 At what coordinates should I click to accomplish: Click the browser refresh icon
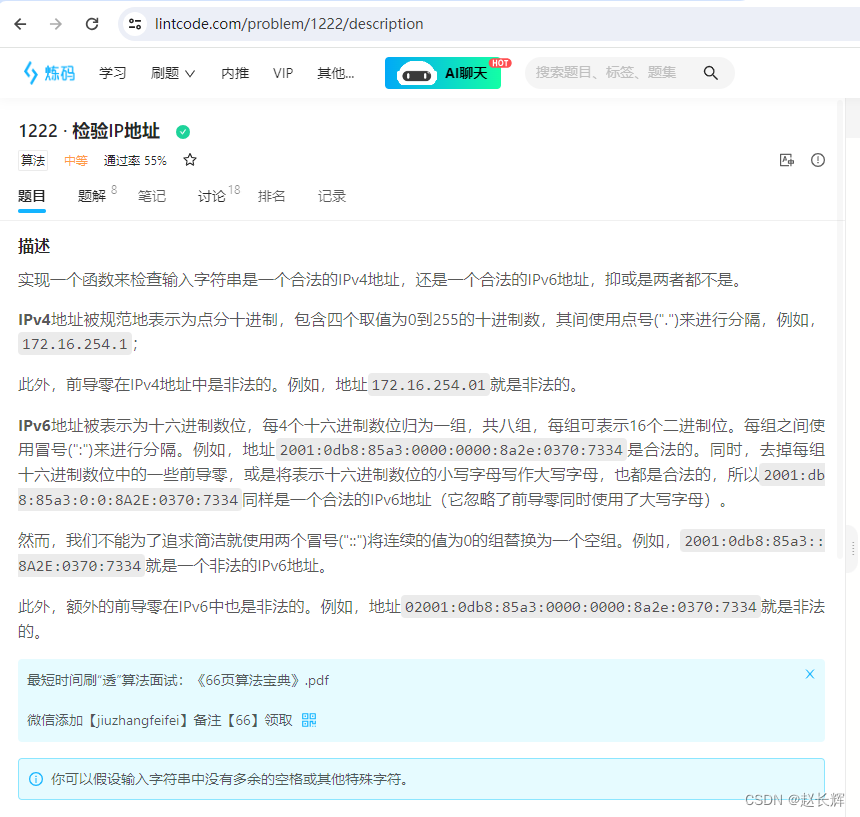[x=91, y=23]
